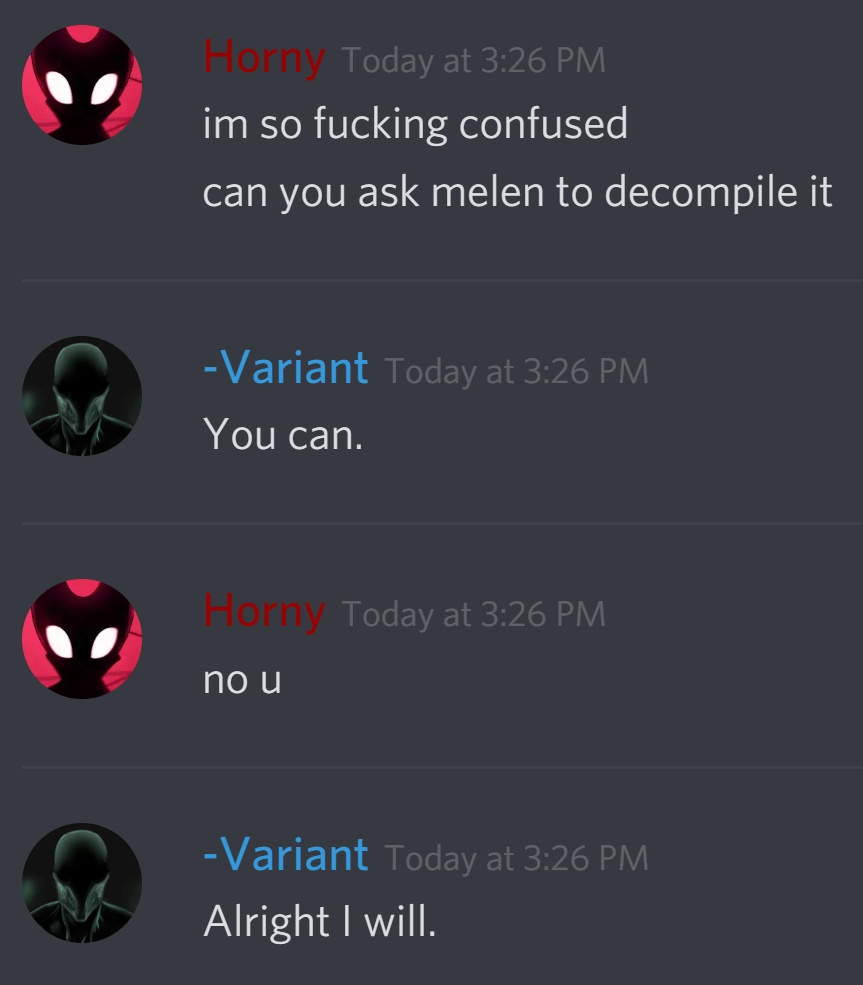Click the first message's 3:26 PM timestamp

(474, 61)
